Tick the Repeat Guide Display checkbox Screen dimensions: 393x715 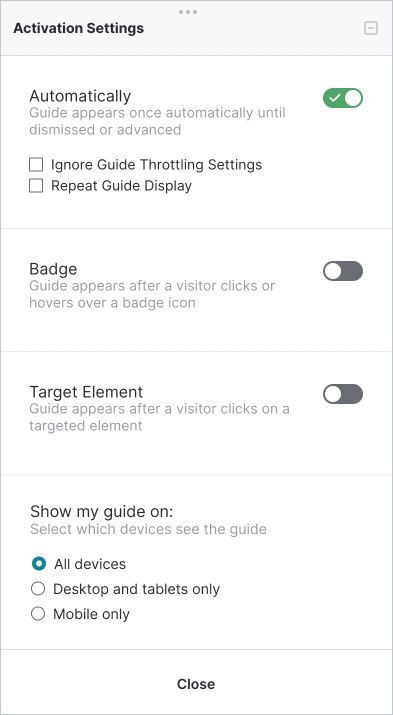click(x=36, y=186)
